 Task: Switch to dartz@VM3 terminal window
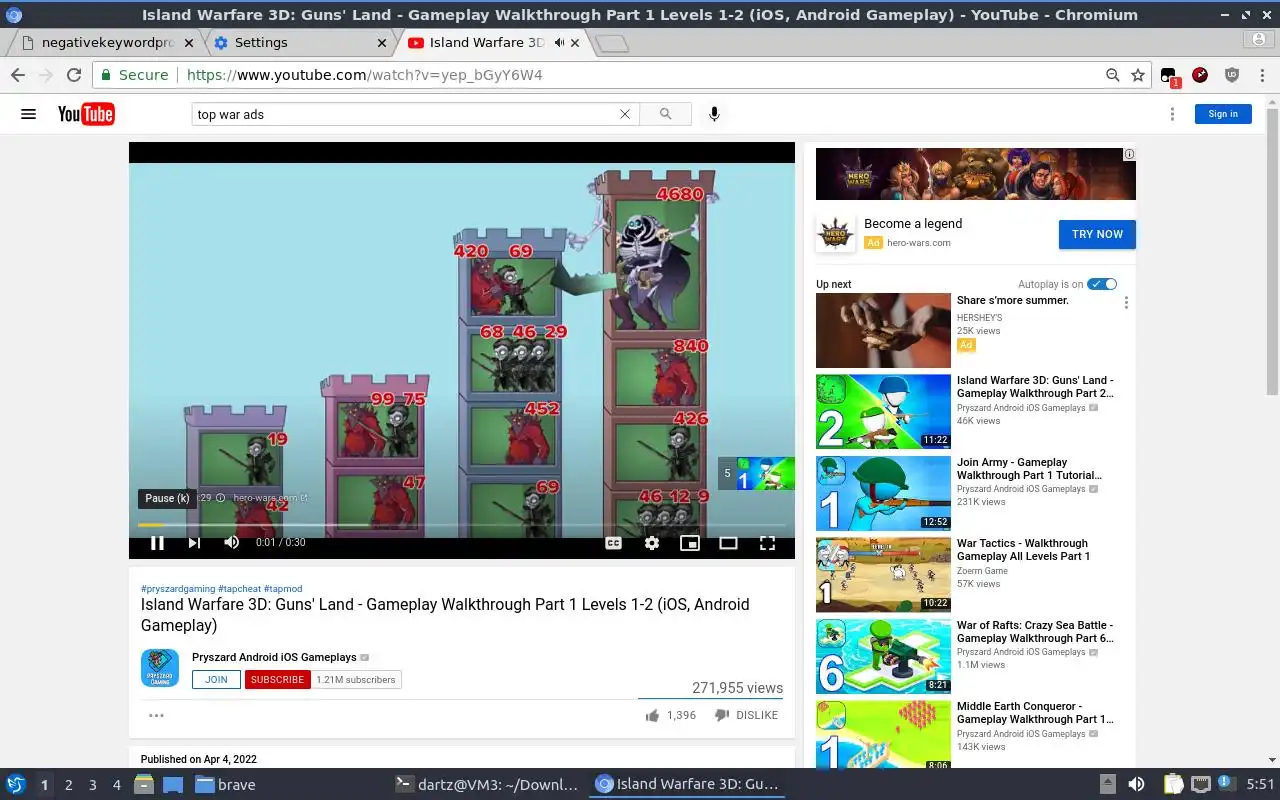[487, 785]
